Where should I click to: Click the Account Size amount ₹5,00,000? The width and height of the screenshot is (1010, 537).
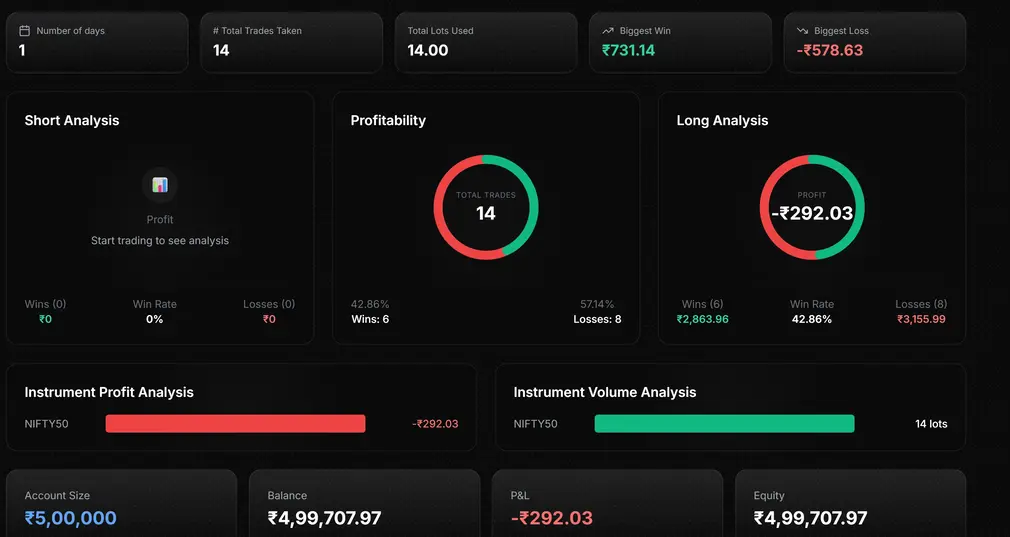71,518
